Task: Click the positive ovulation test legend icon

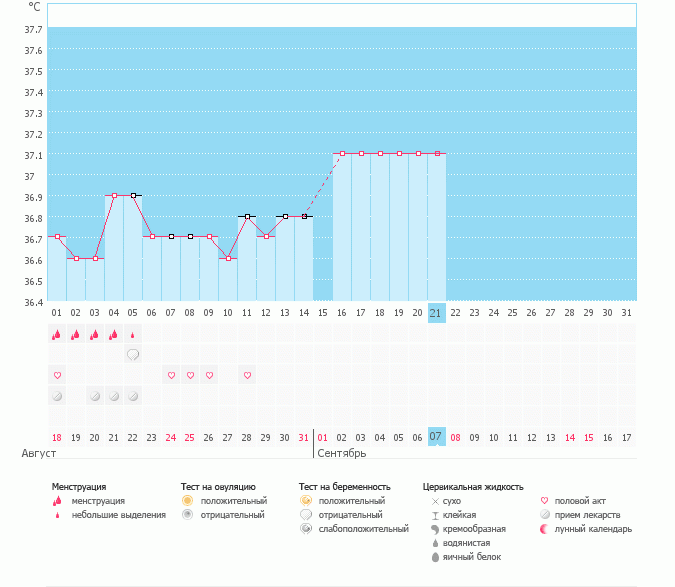Action: click(187, 500)
